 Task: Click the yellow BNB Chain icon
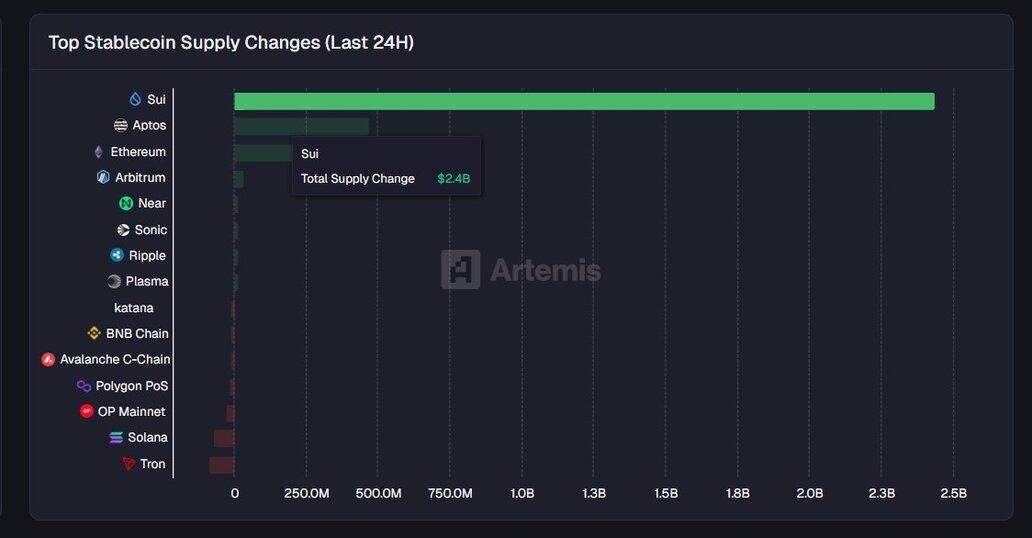click(94, 333)
